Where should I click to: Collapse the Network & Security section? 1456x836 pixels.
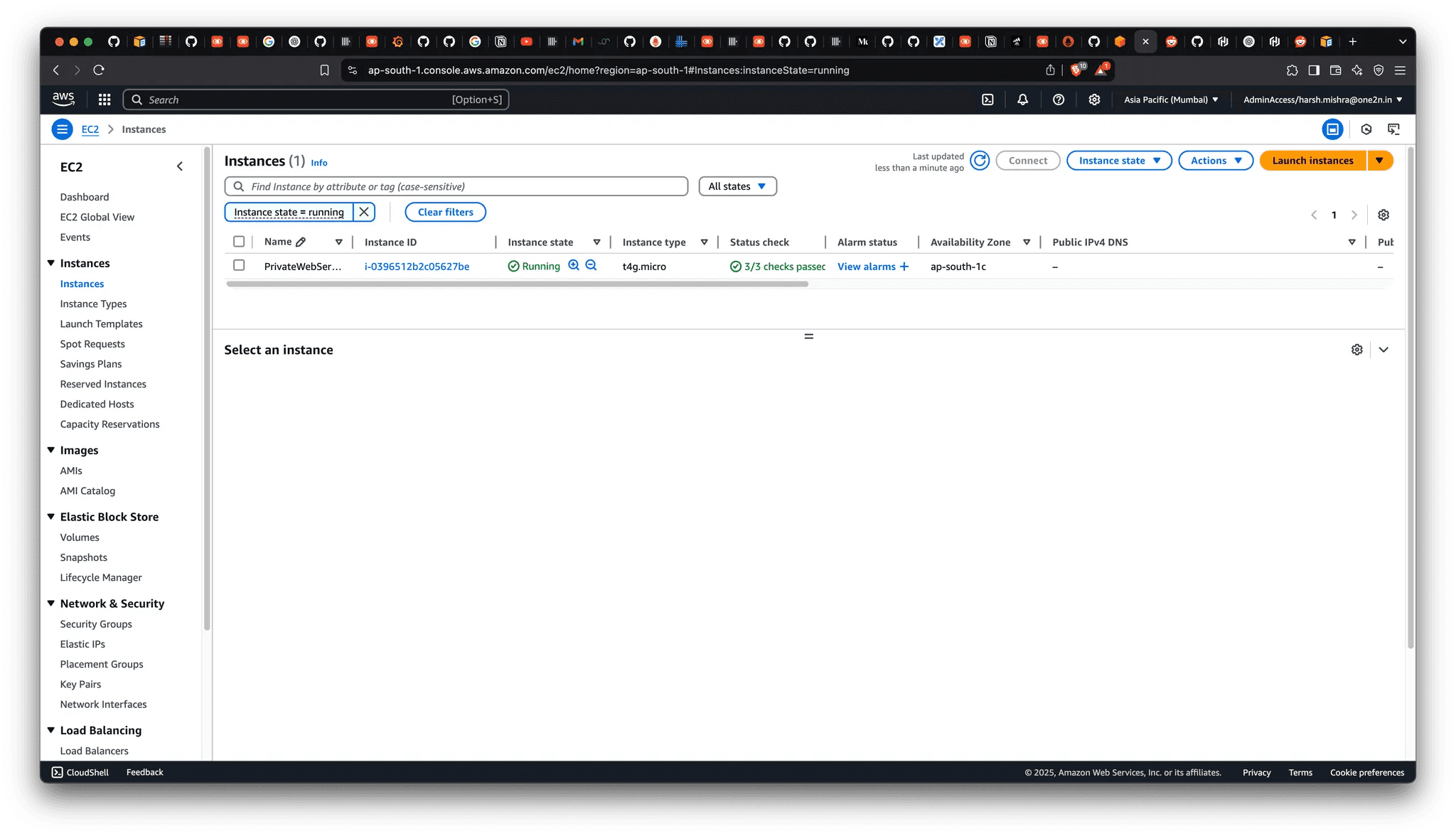tap(51, 604)
